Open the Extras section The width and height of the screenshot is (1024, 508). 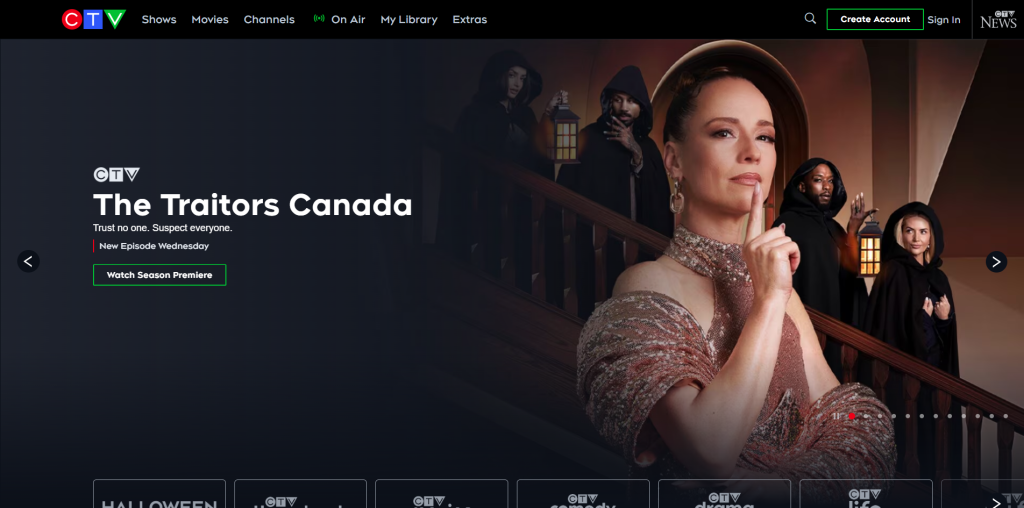(x=470, y=20)
